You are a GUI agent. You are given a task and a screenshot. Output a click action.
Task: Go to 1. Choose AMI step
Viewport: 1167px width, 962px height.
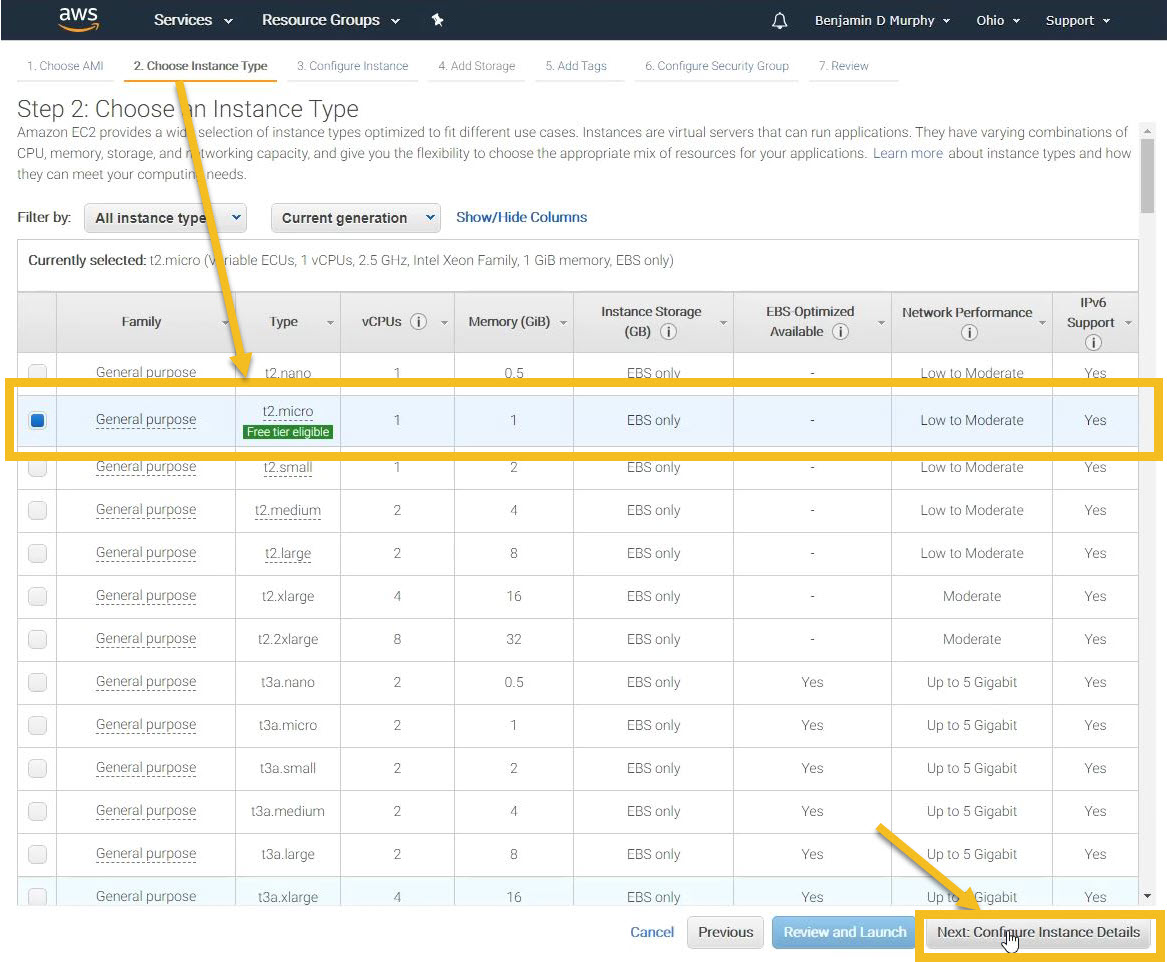pos(65,65)
